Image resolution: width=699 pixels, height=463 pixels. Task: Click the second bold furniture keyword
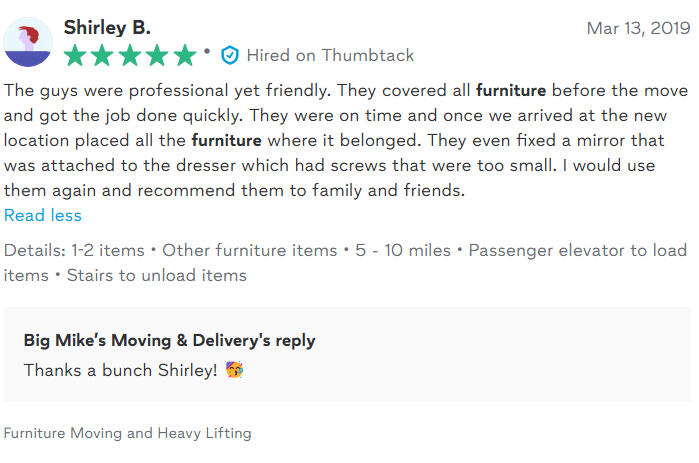226,140
